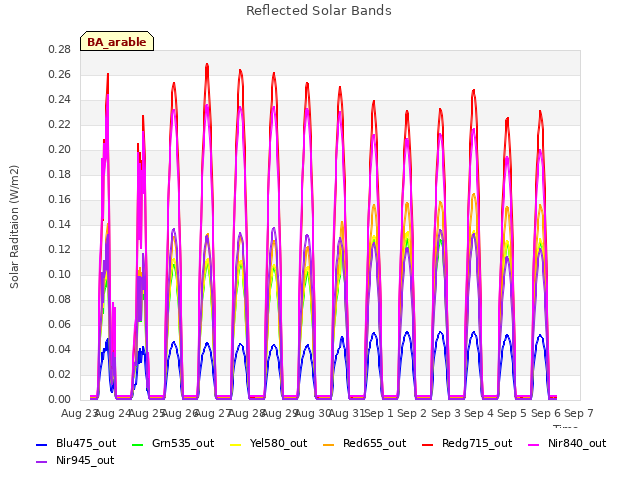Click the purple Nir945_out legend color marker
The image size is (640, 480).
pyautogui.click(x=42, y=462)
